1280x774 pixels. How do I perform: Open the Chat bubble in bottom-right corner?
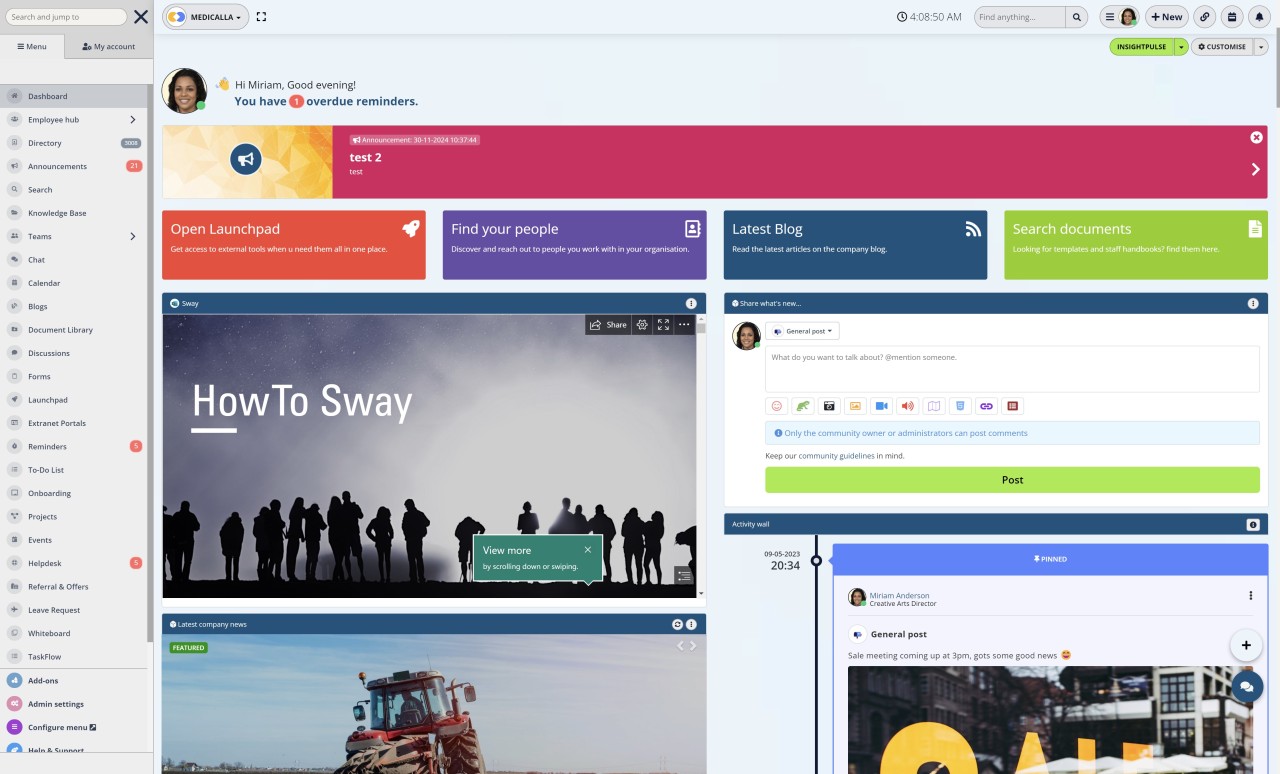[1246, 687]
